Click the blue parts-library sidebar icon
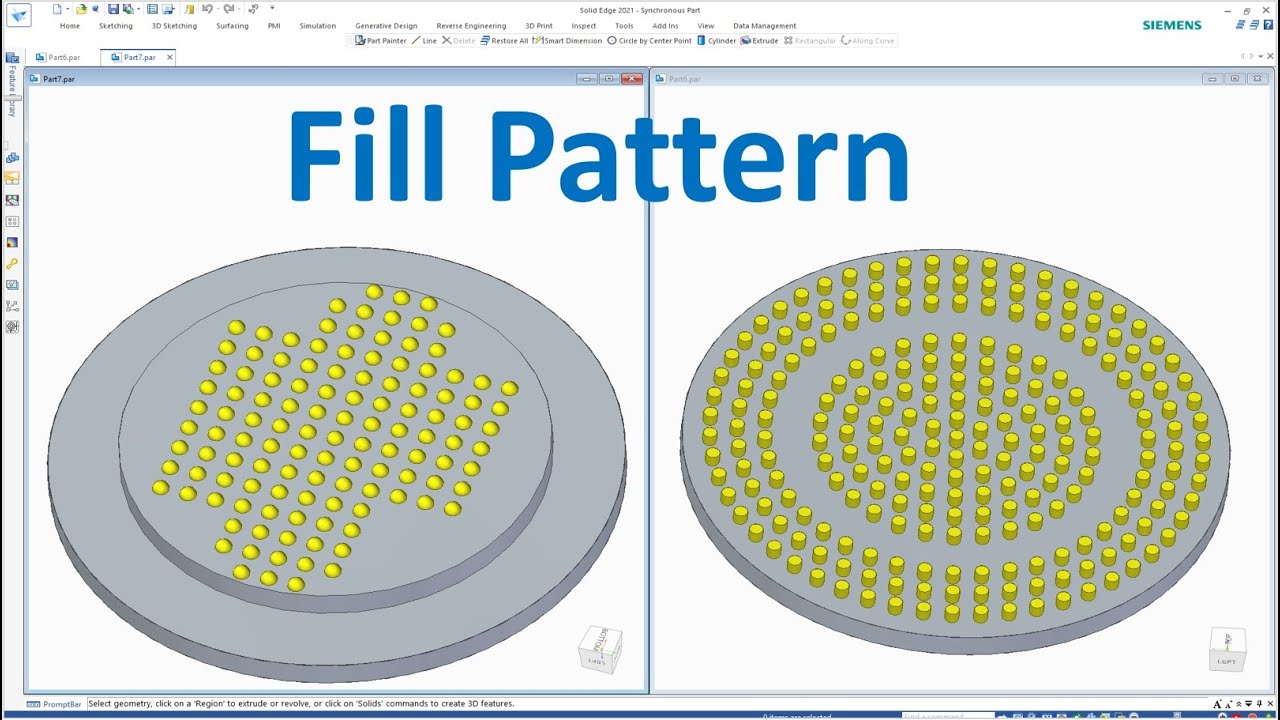 tap(12, 158)
